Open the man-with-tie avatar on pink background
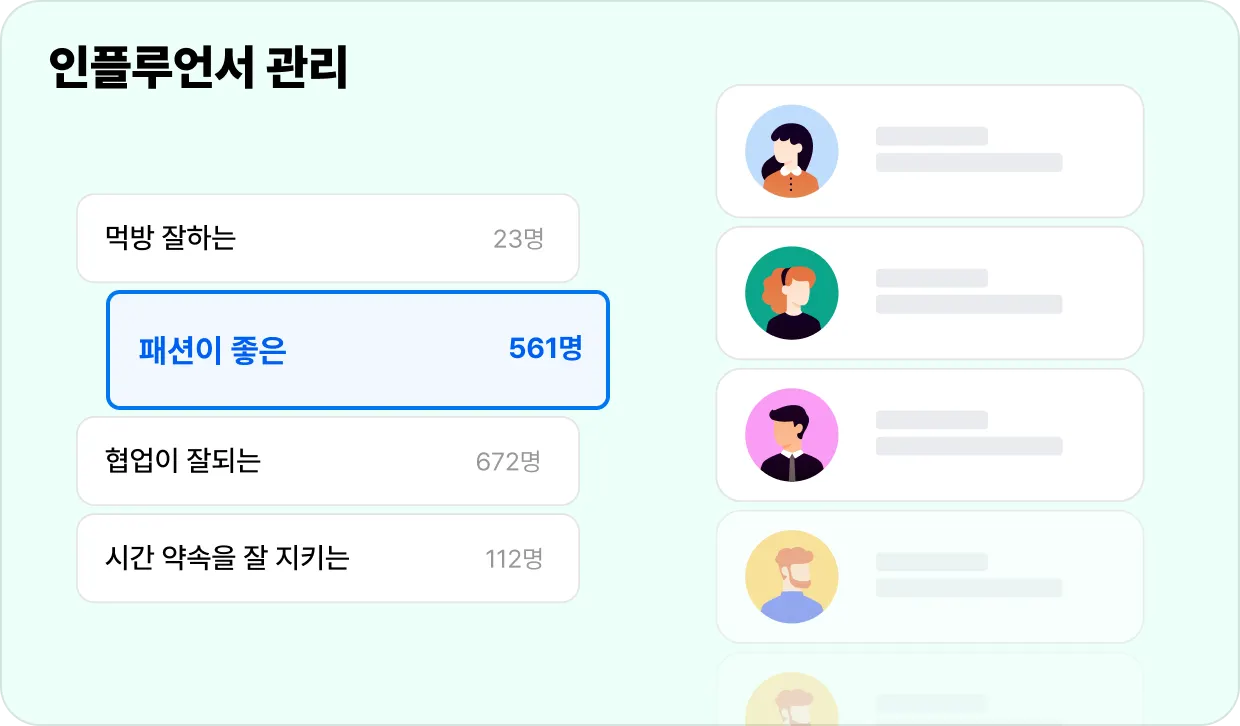The height and width of the screenshot is (726, 1240). [x=792, y=435]
